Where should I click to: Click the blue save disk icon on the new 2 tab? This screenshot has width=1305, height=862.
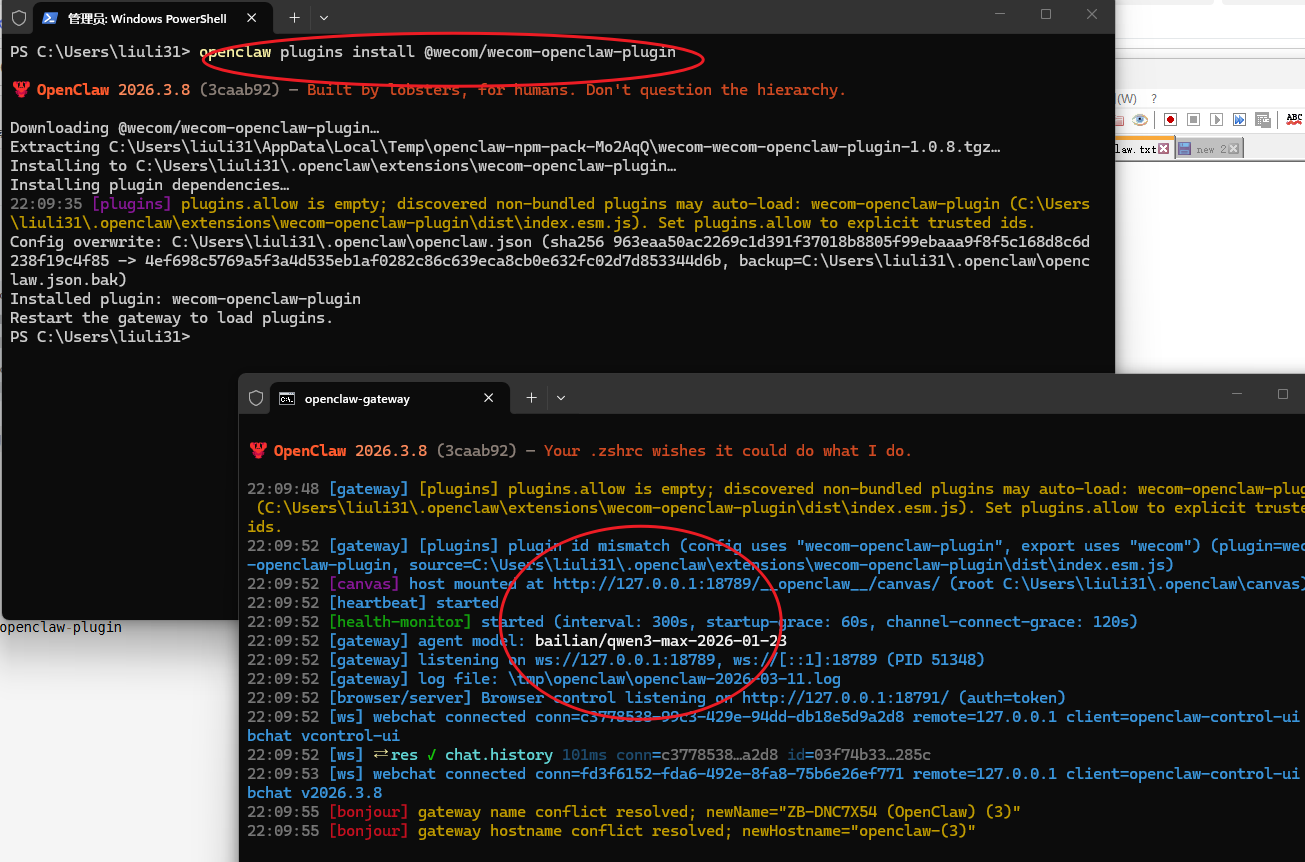pos(1185,149)
